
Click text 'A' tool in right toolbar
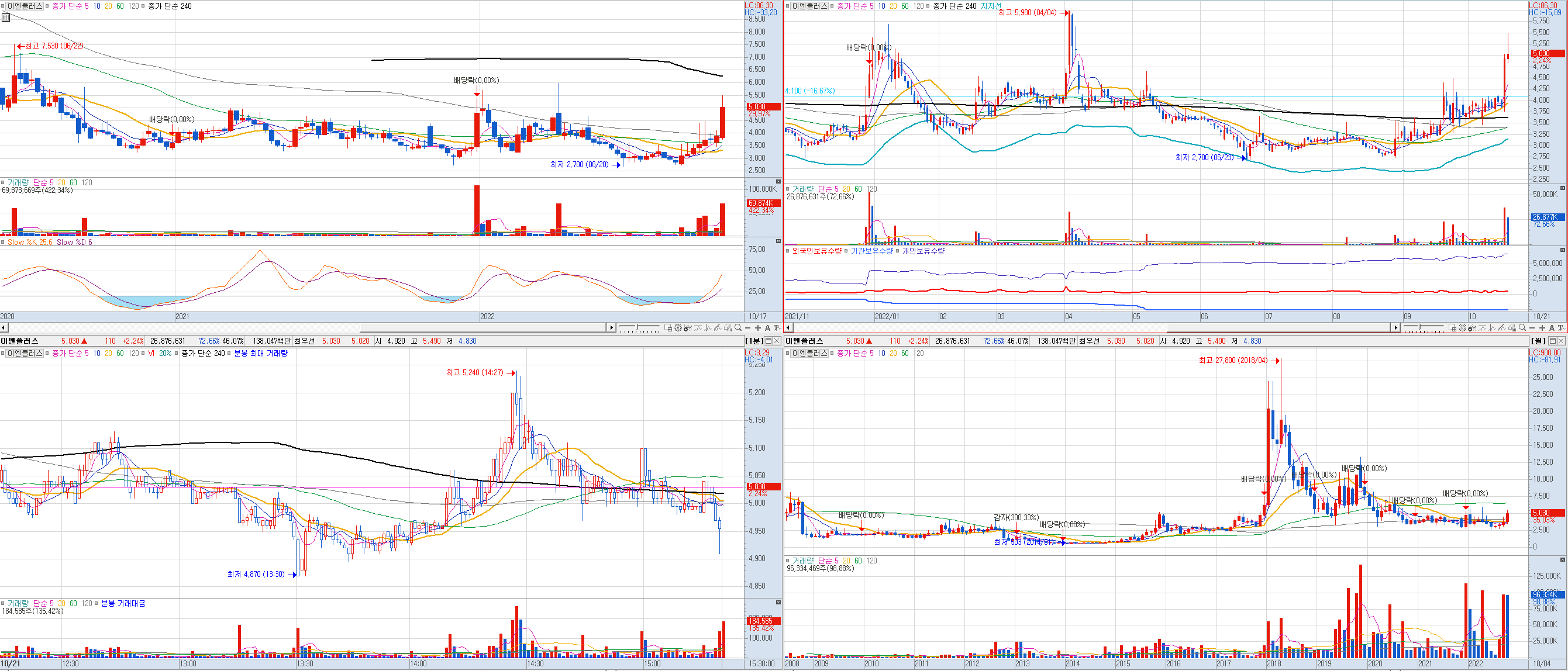pyautogui.click(x=1552, y=328)
